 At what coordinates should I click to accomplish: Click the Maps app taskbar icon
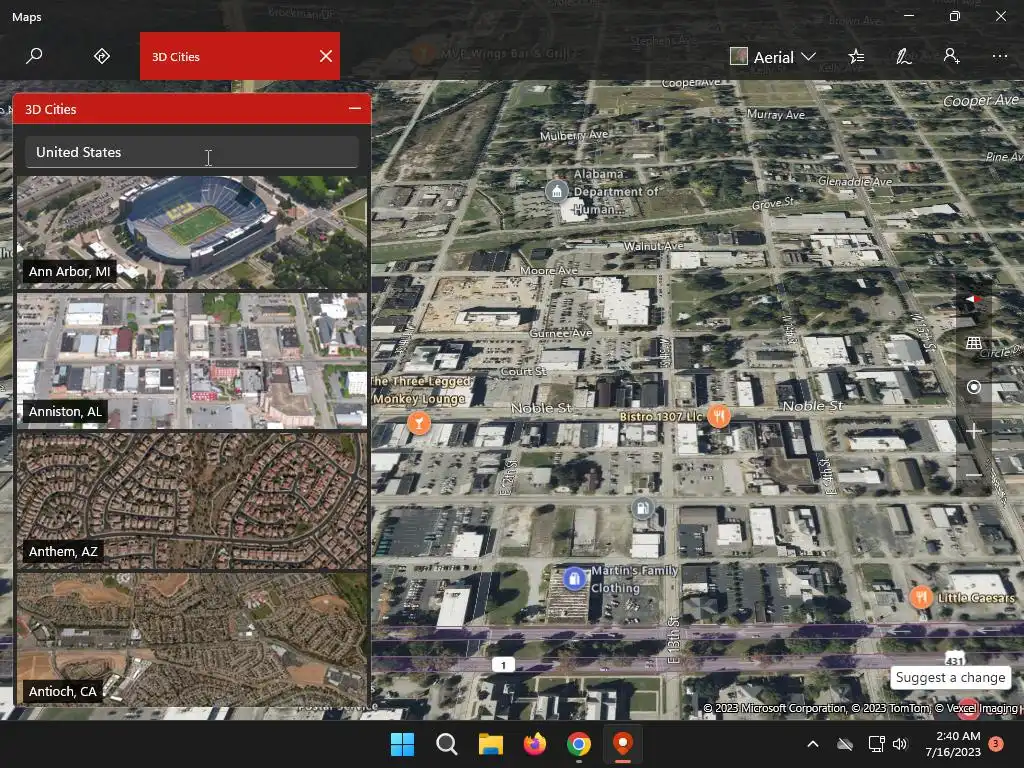click(x=623, y=744)
